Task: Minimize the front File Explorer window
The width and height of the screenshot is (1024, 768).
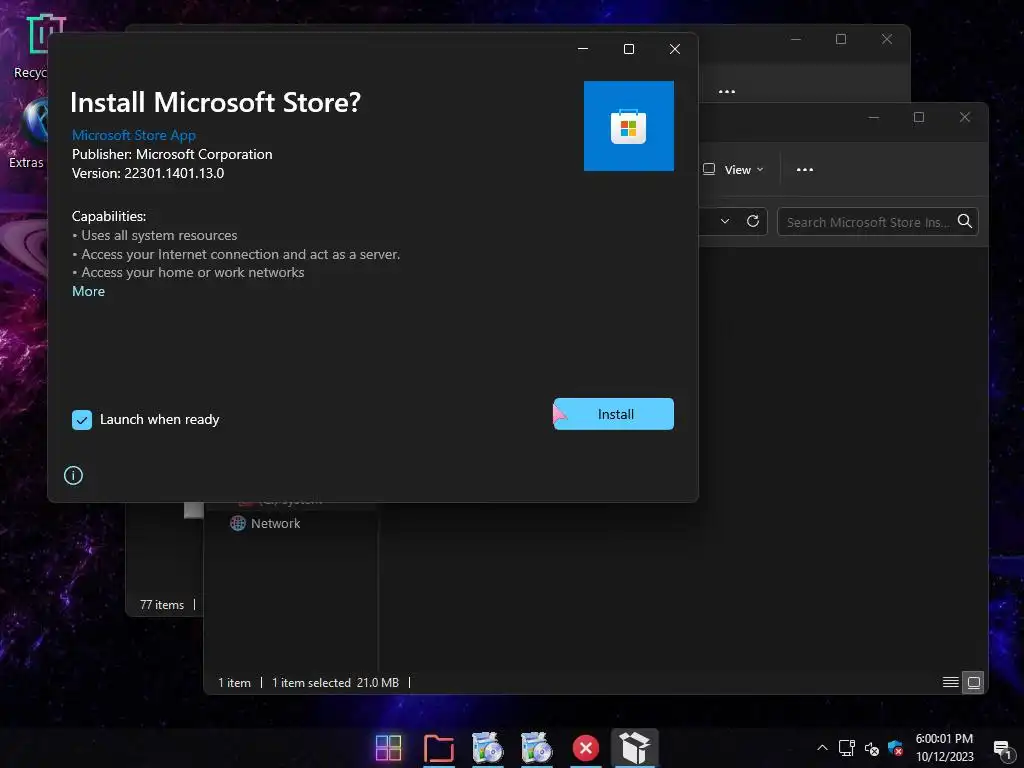Action: point(874,117)
